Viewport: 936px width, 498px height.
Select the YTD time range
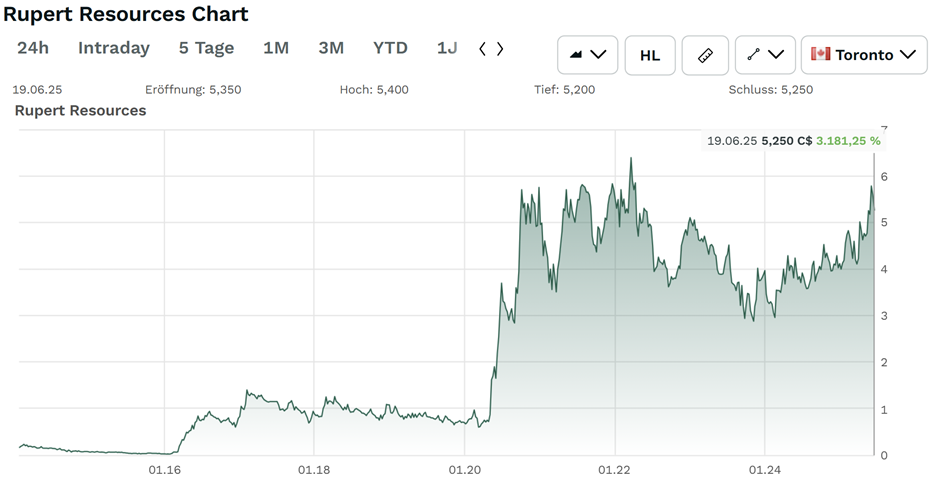click(390, 48)
